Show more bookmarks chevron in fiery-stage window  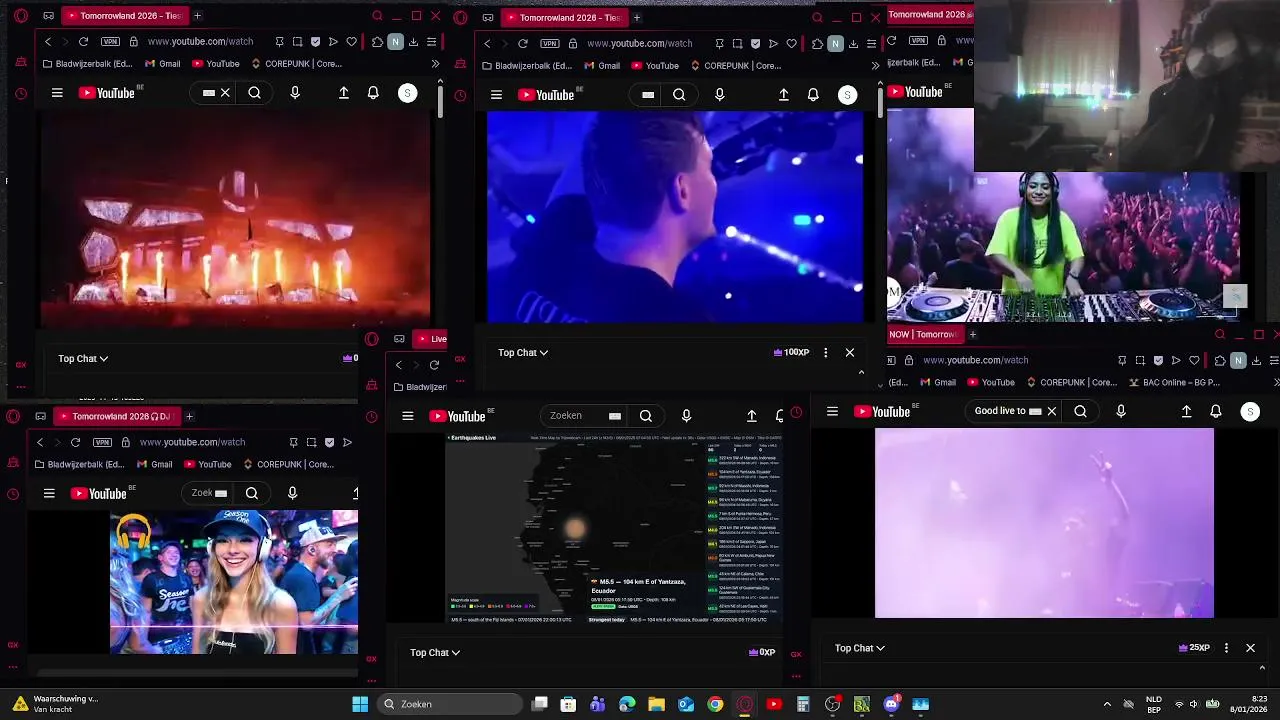pos(435,64)
